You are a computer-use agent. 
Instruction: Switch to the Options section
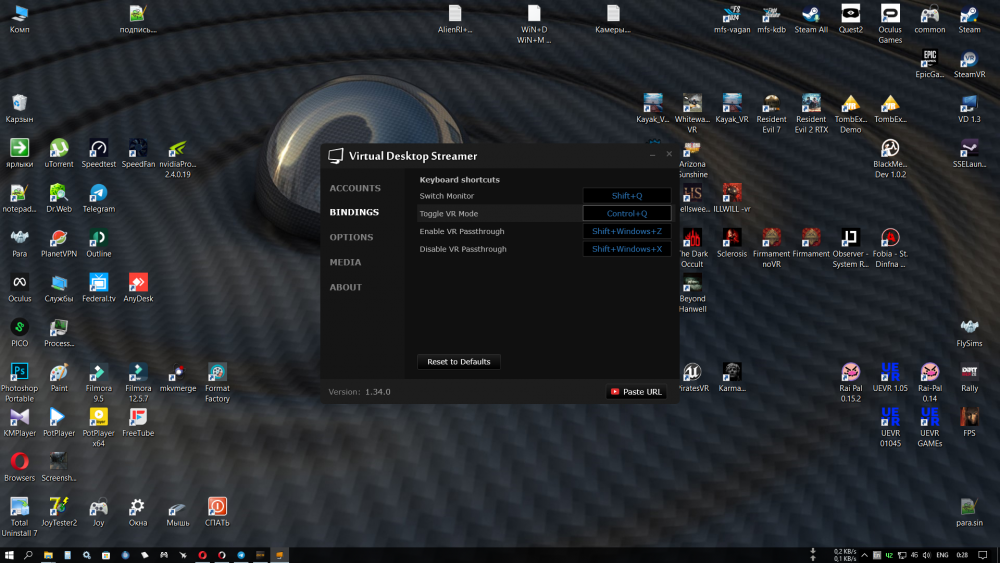coord(351,237)
